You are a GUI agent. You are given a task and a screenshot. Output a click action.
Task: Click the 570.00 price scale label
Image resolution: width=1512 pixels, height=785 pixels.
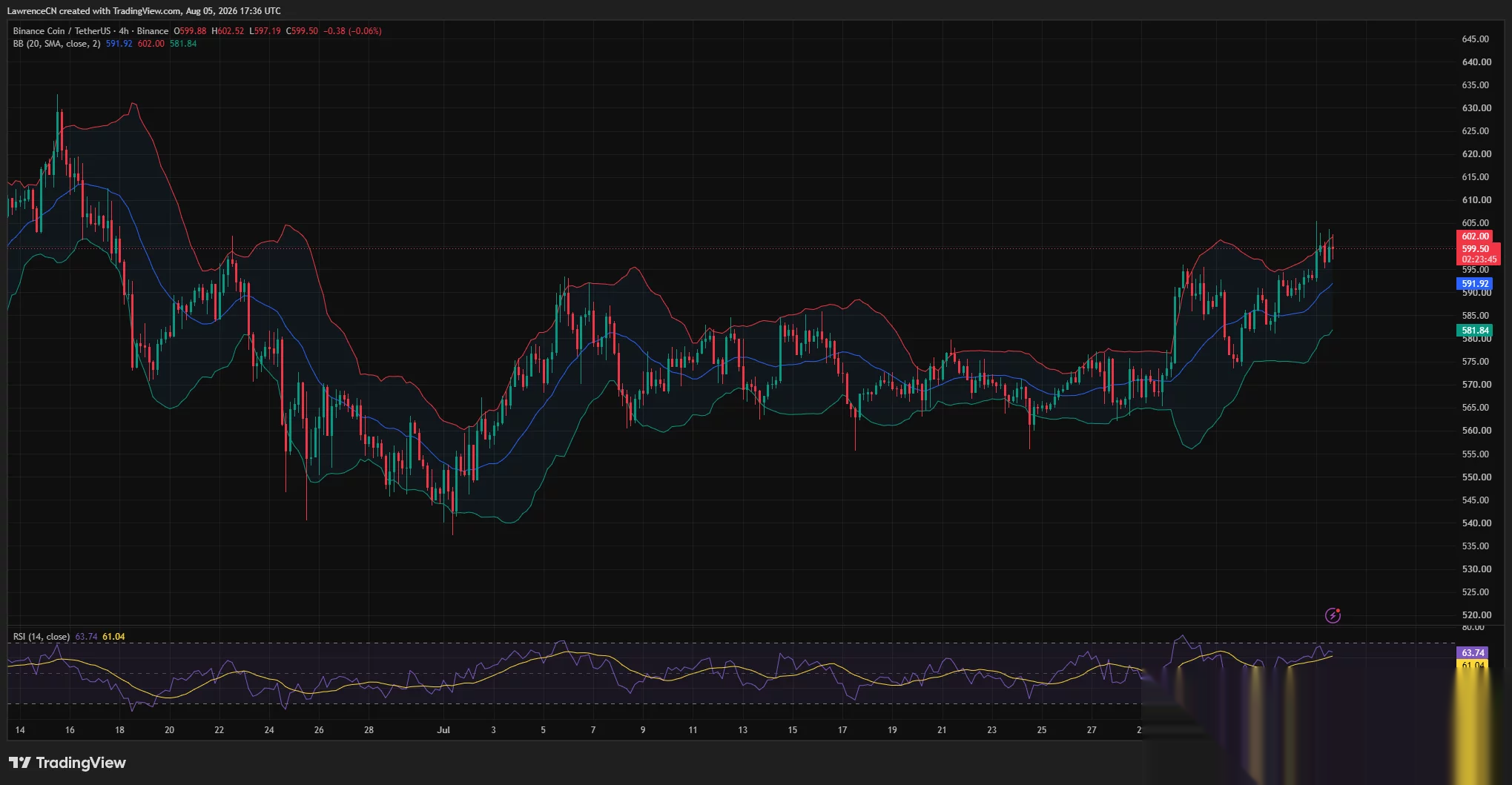[1476, 385]
